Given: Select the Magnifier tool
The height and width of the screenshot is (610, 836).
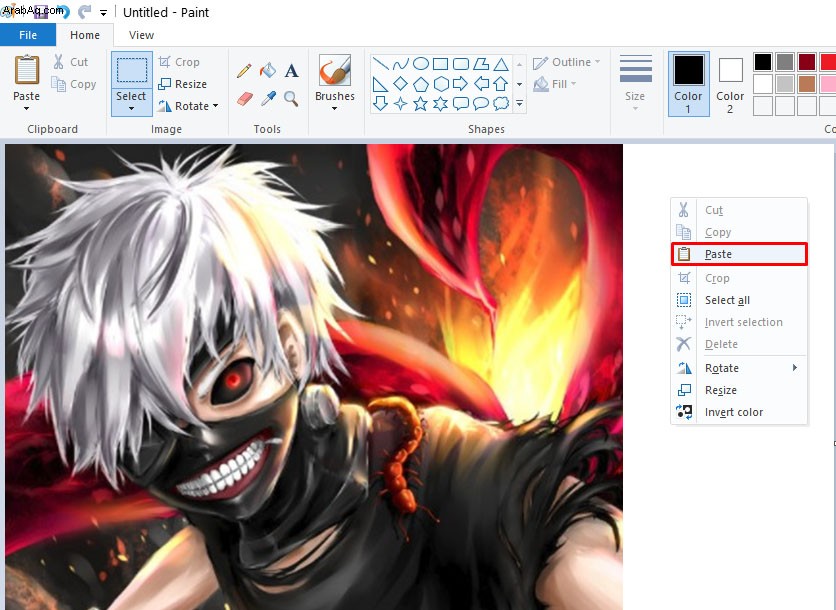Looking at the screenshot, I should (x=291, y=99).
